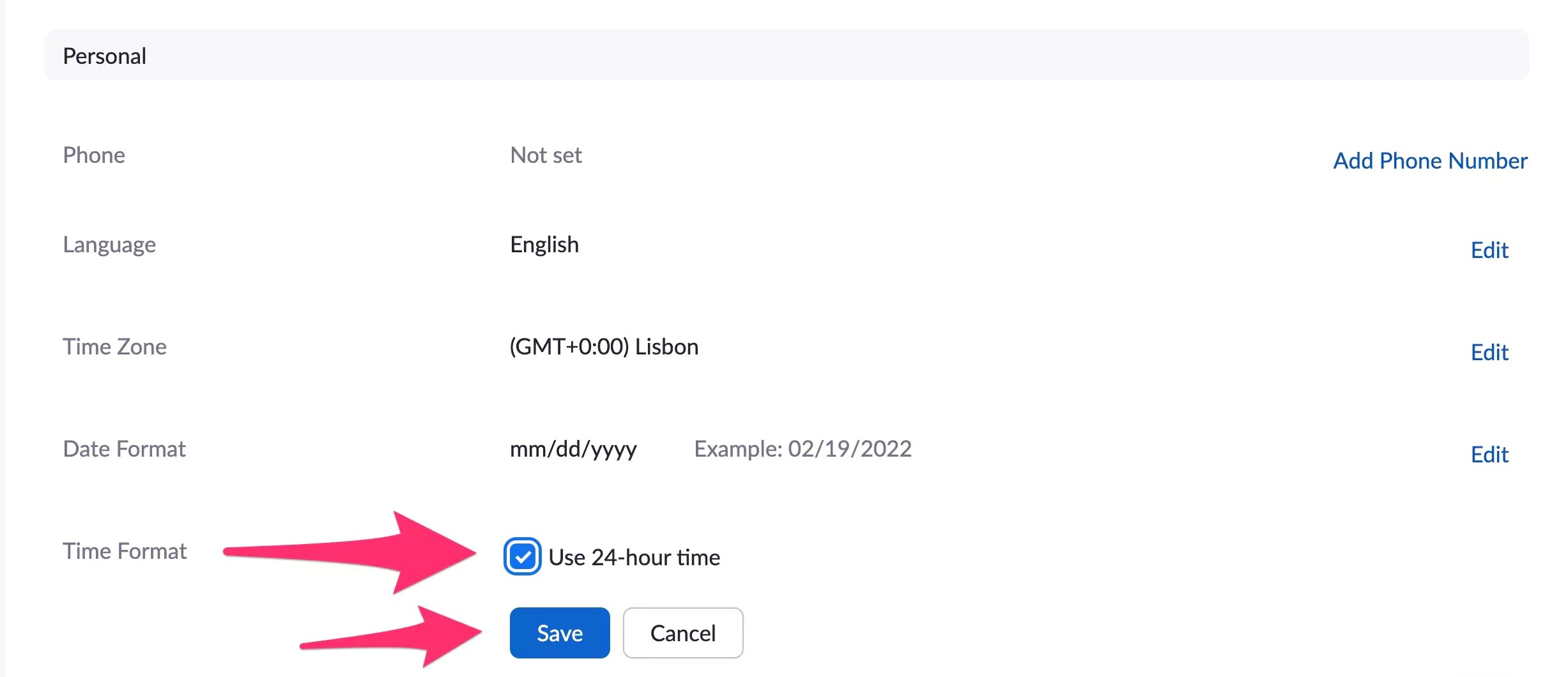Viewport: 1568px width, 677px height.
Task: Select the Personal section header
Action: click(104, 56)
